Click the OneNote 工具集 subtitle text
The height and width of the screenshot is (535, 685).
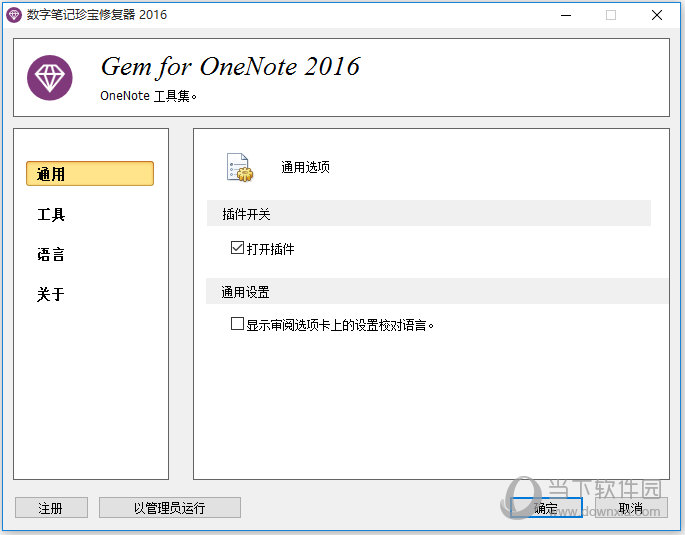(149, 96)
